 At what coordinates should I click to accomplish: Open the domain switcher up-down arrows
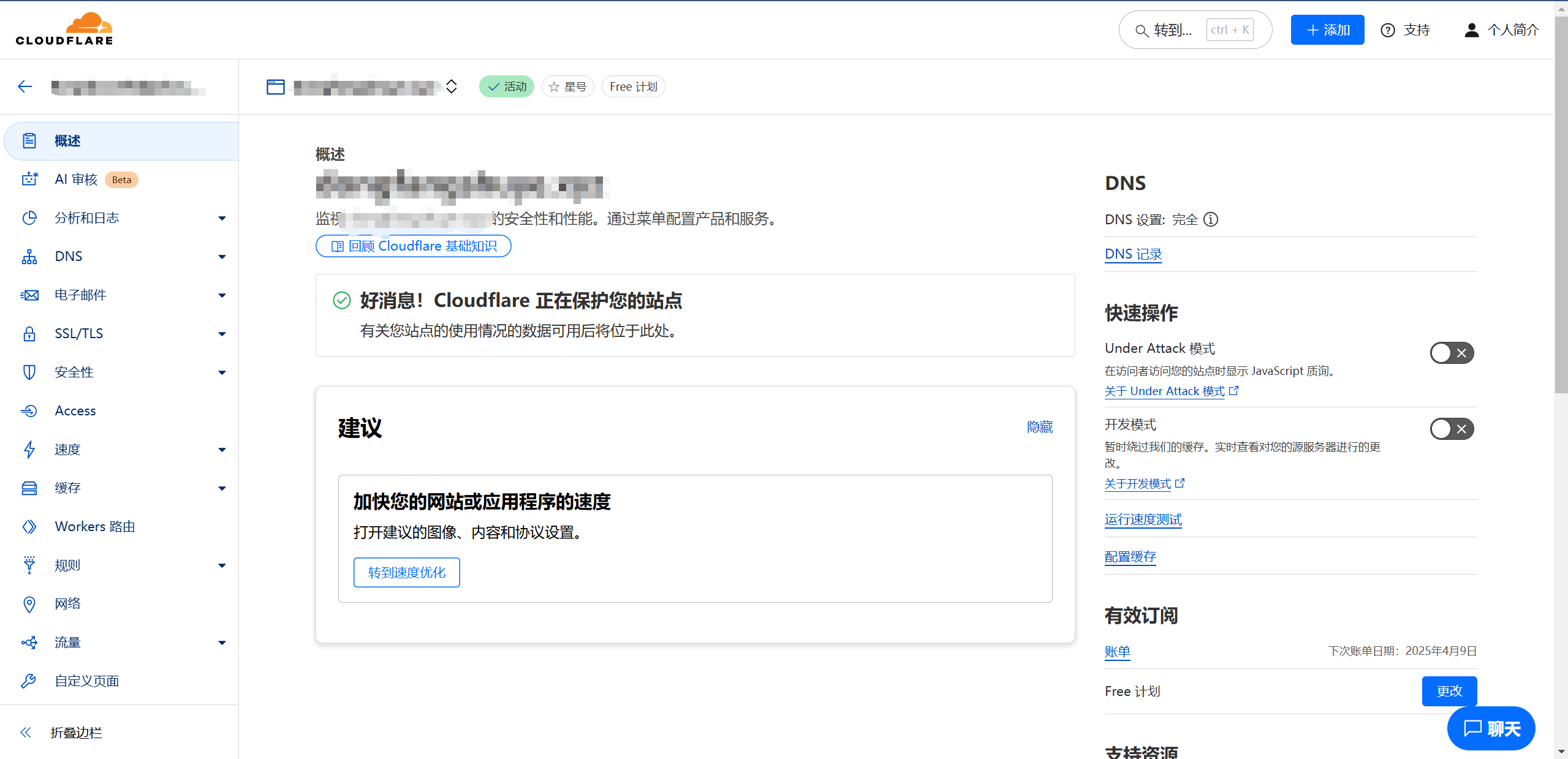coord(452,87)
